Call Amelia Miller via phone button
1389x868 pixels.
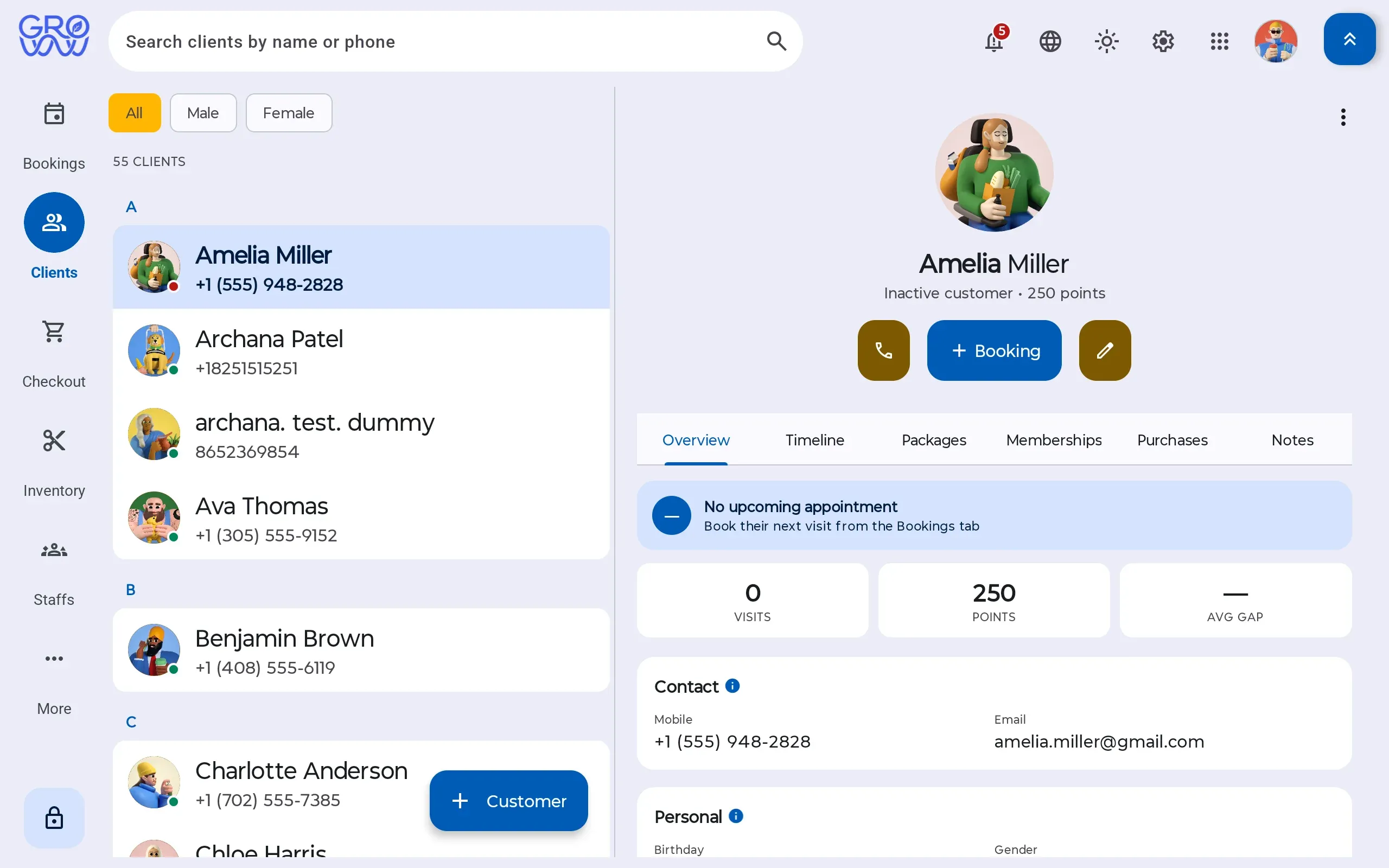pyautogui.click(x=883, y=350)
